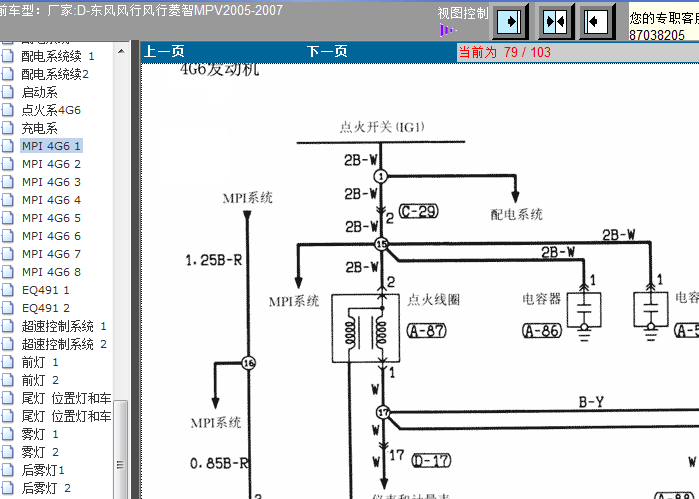Open 前灯 2 page
The height and width of the screenshot is (499, 699).
[x=40, y=380]
